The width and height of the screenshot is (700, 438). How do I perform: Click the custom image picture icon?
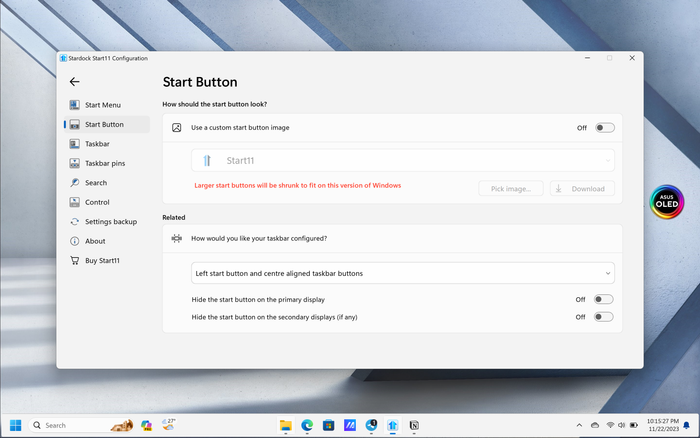pos(177,128)
